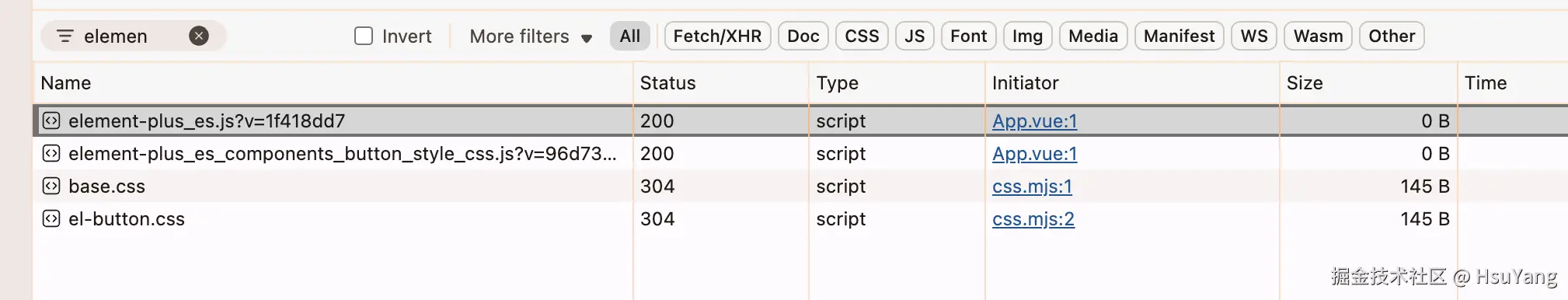Image resolution: width=1568 pixels, height=300 pixels.
Task: Filter requests by Media
Action: [x=1093, y=36]
